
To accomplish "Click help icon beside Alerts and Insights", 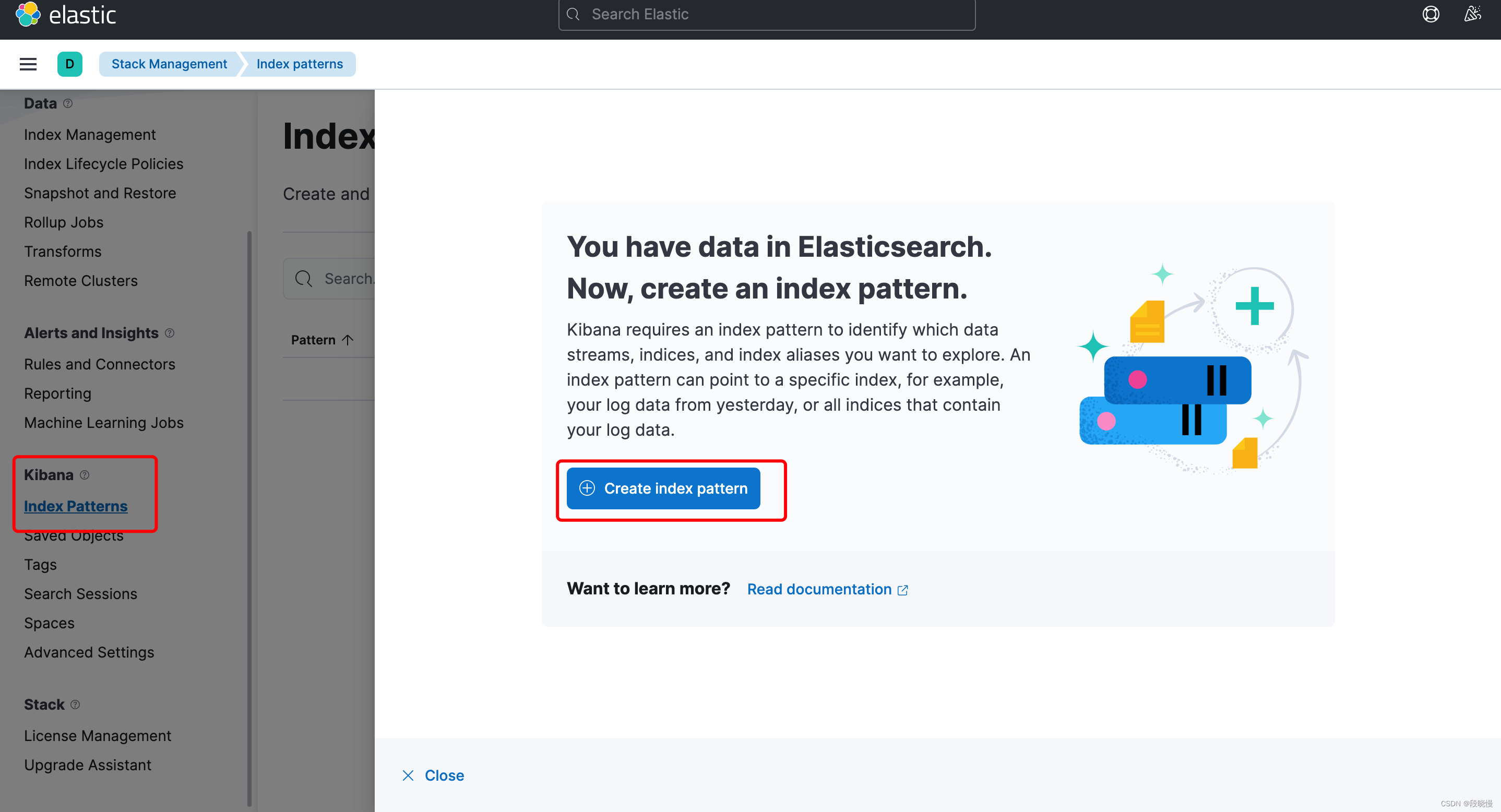I will (x=170, y=333).
